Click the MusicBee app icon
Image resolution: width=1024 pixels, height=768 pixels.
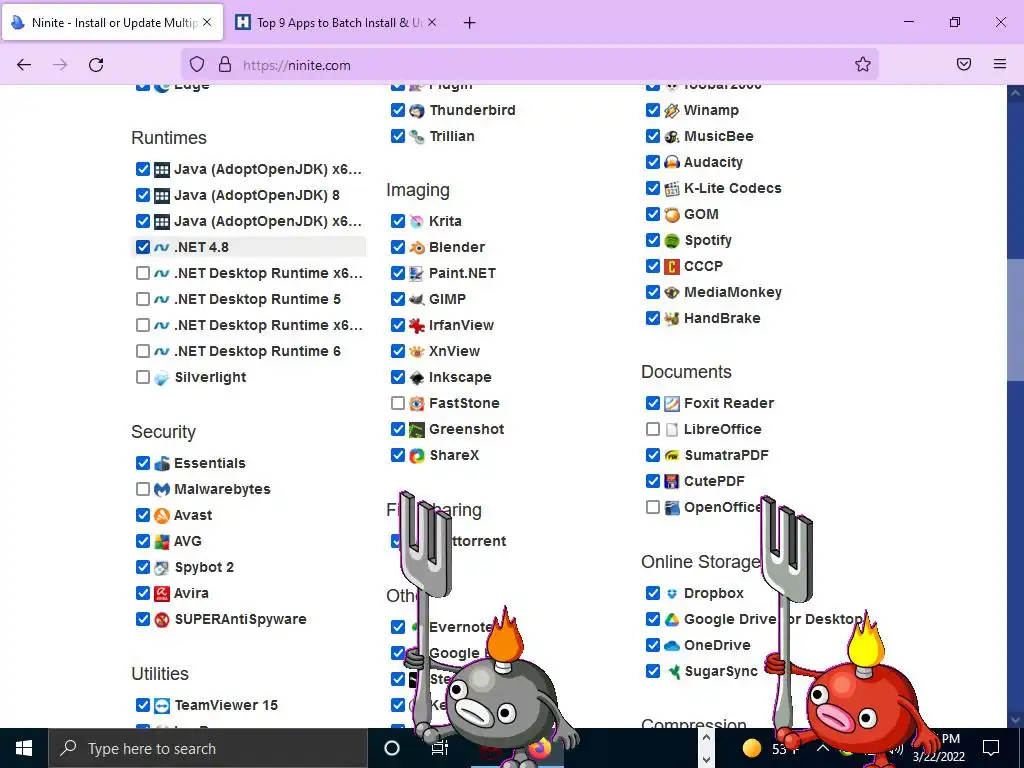point(672,136)
